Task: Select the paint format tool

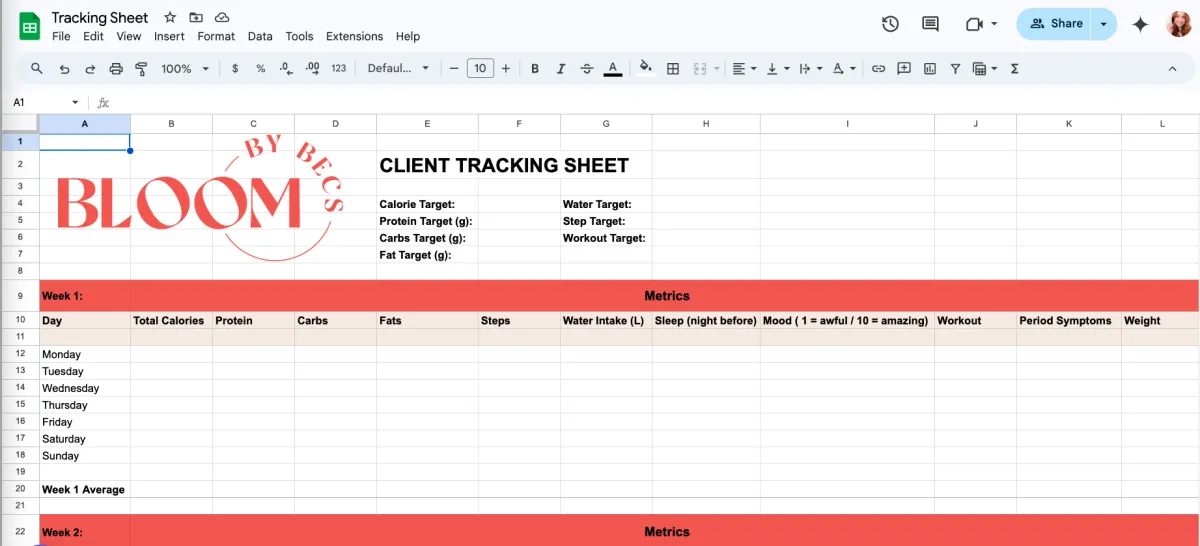Action: [x=141, y=69]
